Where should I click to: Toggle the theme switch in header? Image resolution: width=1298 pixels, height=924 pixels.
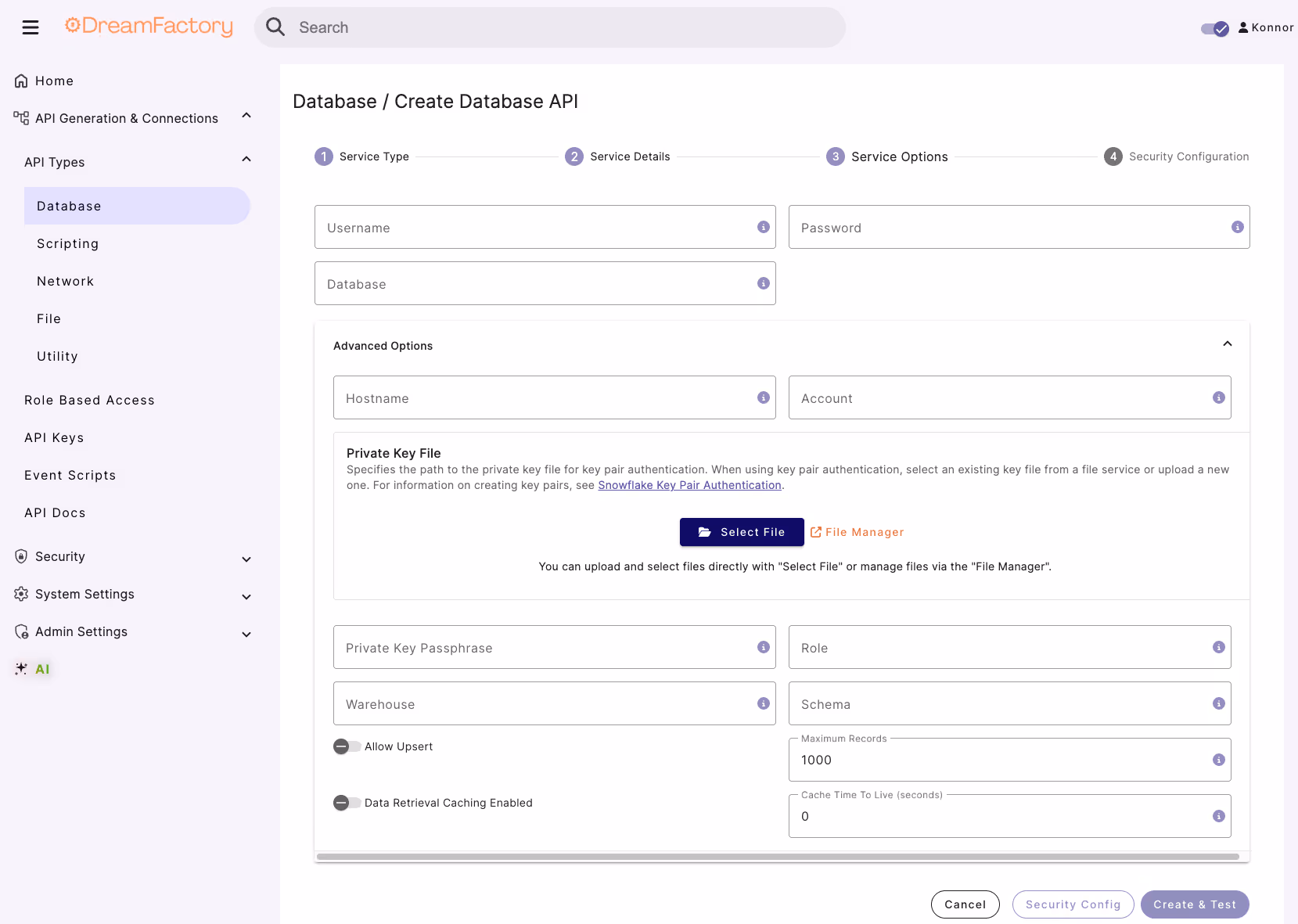pyautogui.click(x=1215, y=28)
